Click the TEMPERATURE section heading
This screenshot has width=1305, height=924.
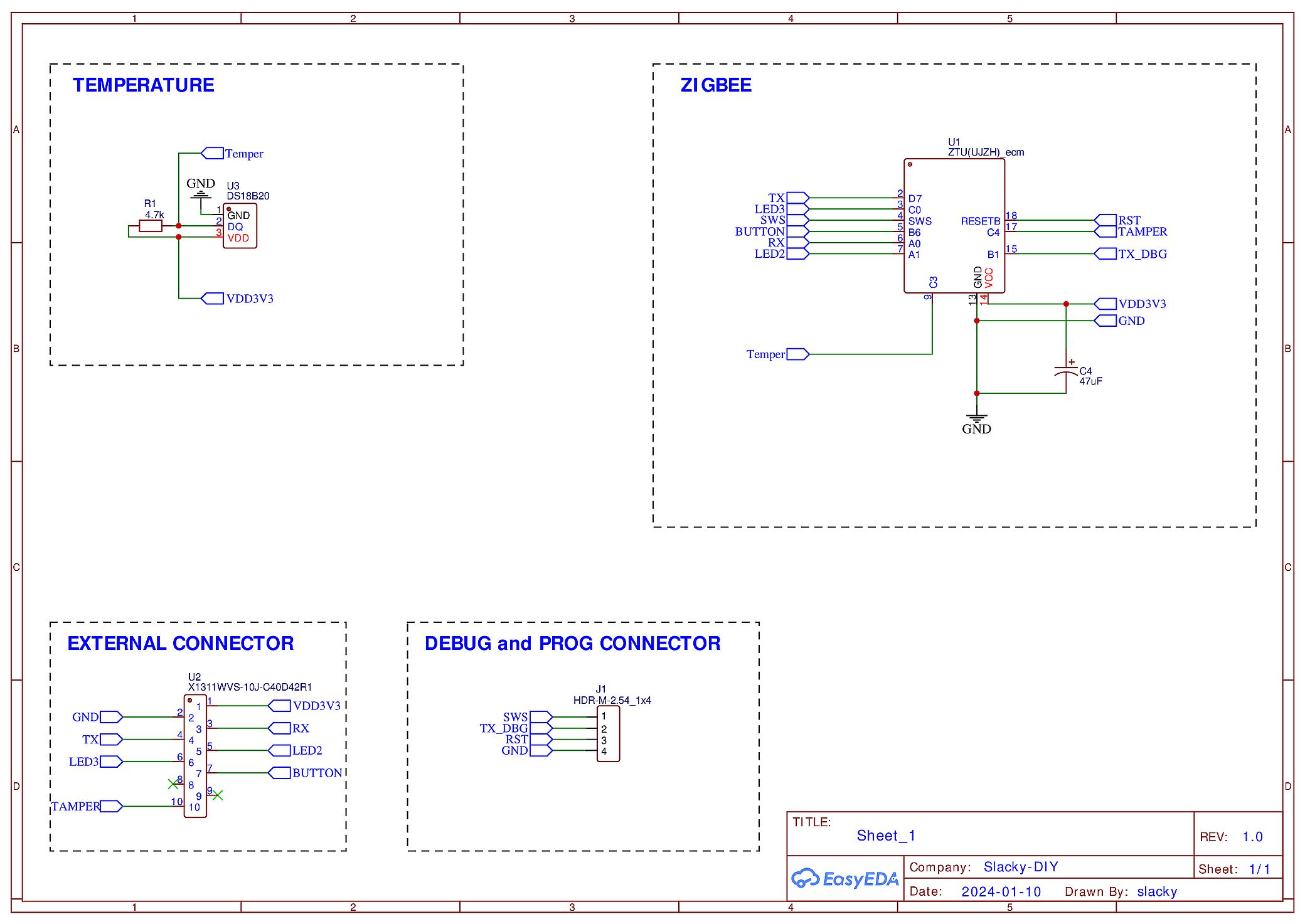click(143, 85)
